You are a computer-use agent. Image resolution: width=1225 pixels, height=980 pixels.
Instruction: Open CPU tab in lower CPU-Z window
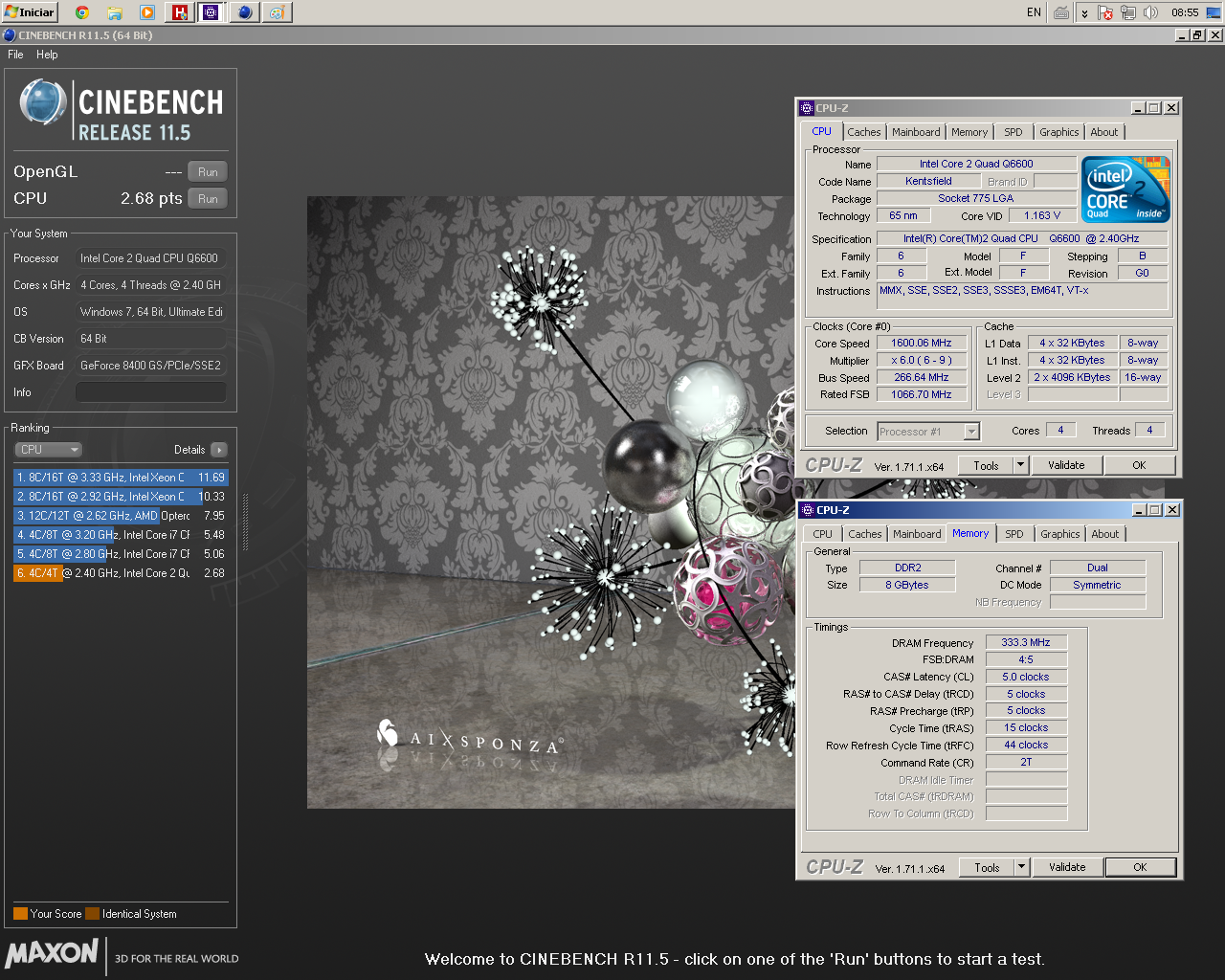(x=823, y=534)
